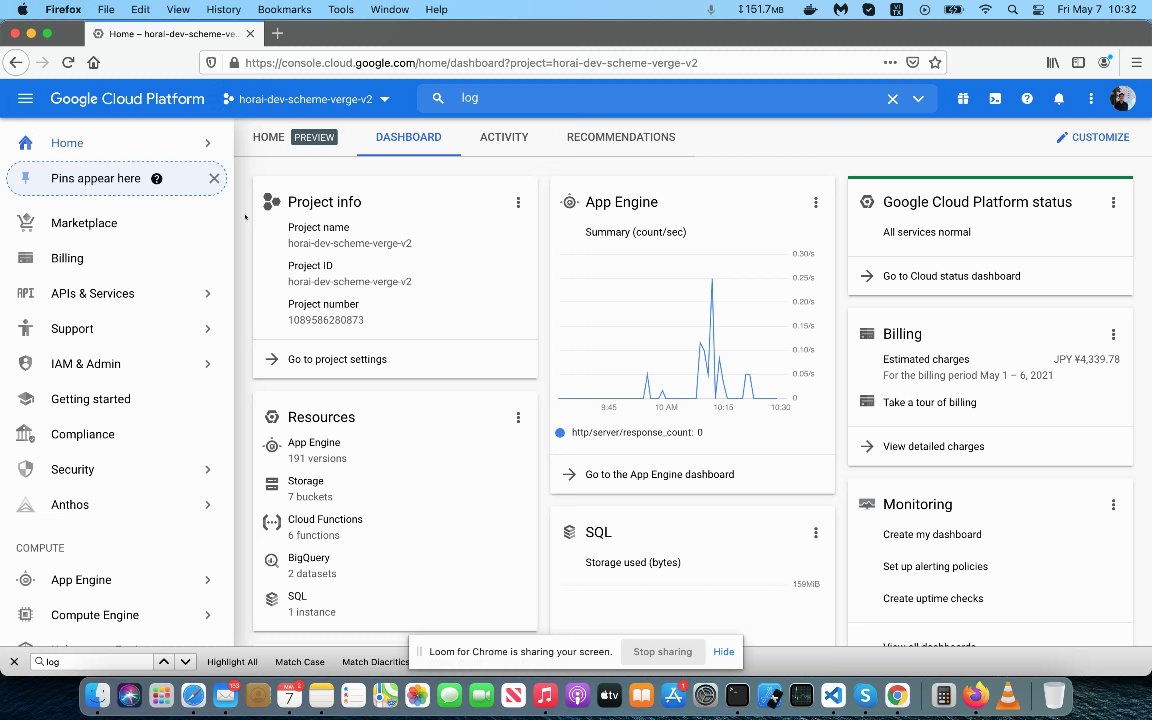
Task: Open Resources card options menu
Action: (518, 417)
